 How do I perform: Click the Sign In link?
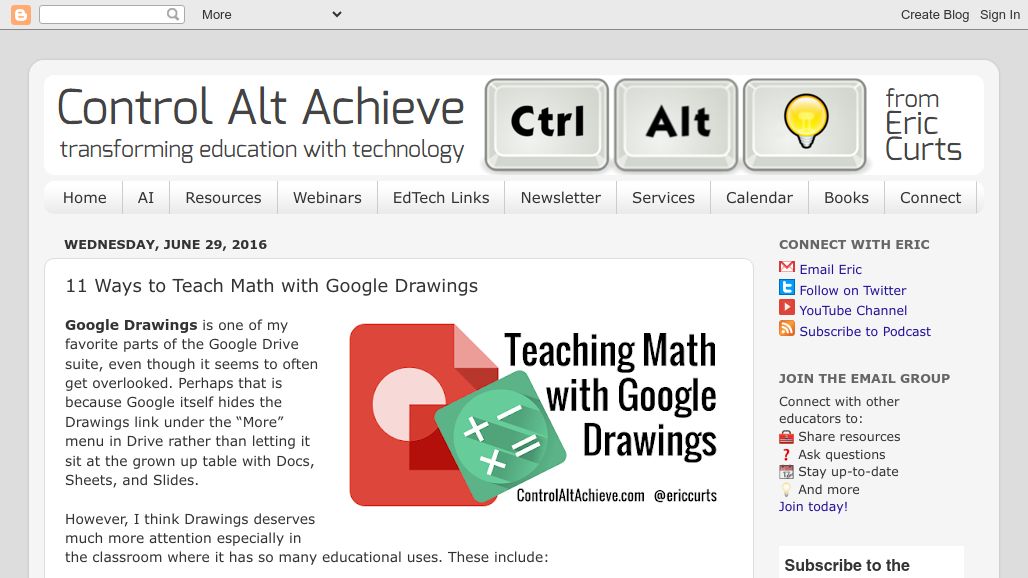1000,14
